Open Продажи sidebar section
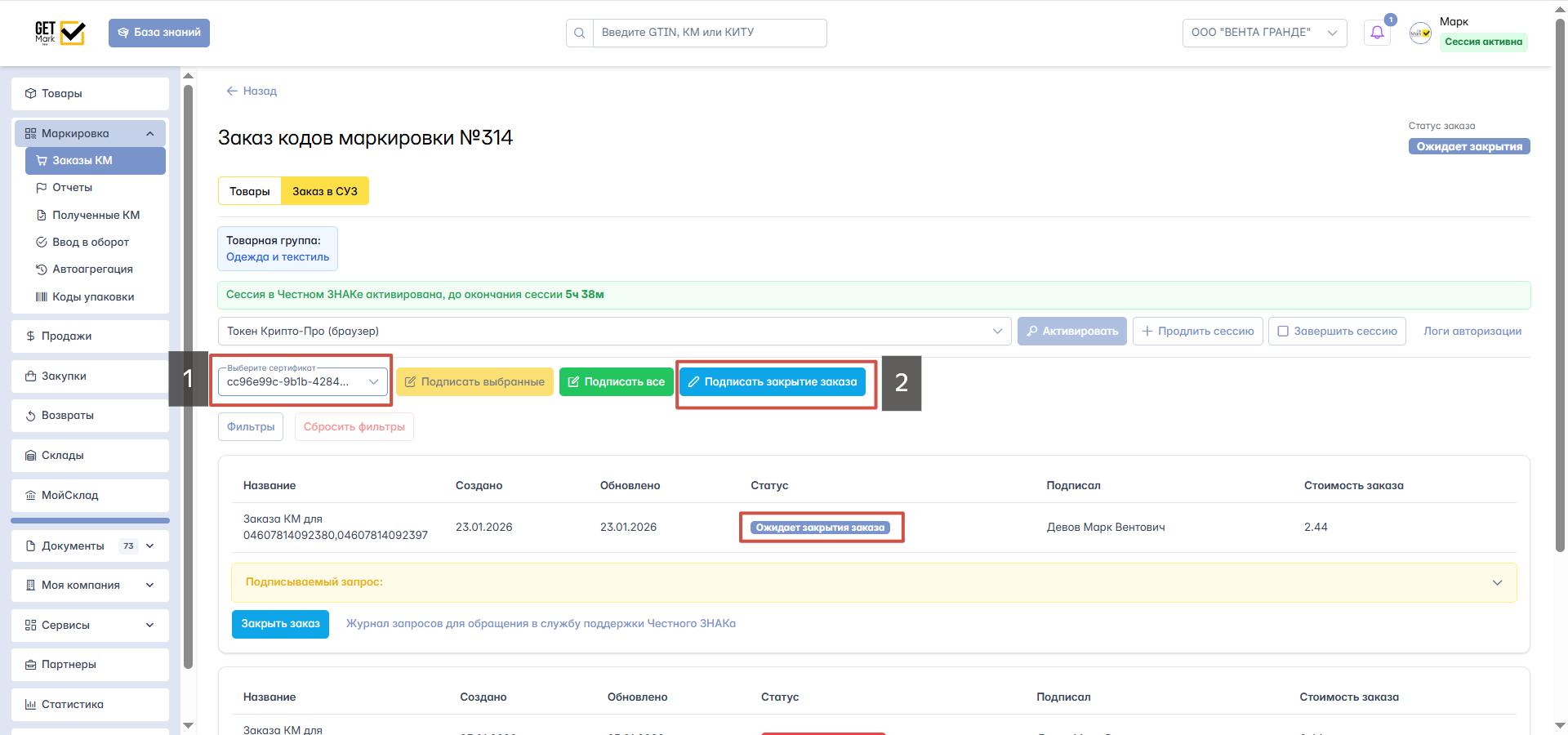This screenshot has width=1568, height=735. [x=90, y=336]
